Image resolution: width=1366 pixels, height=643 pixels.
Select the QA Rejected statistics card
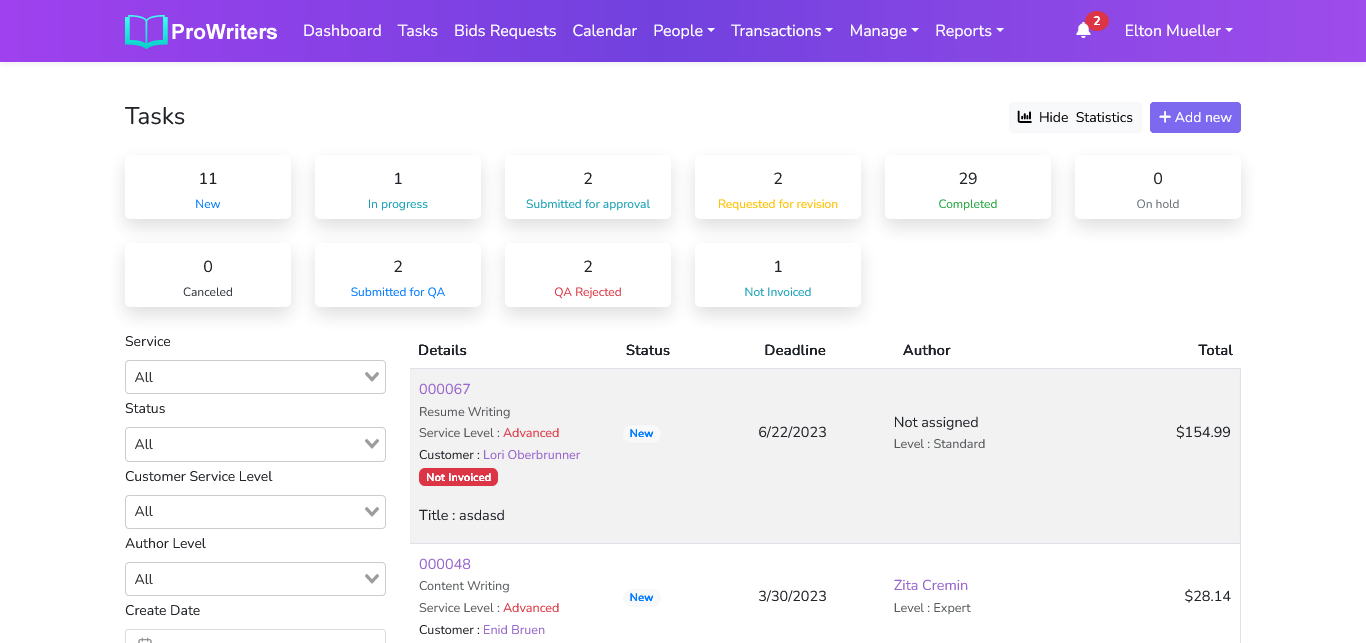[588, 275]
